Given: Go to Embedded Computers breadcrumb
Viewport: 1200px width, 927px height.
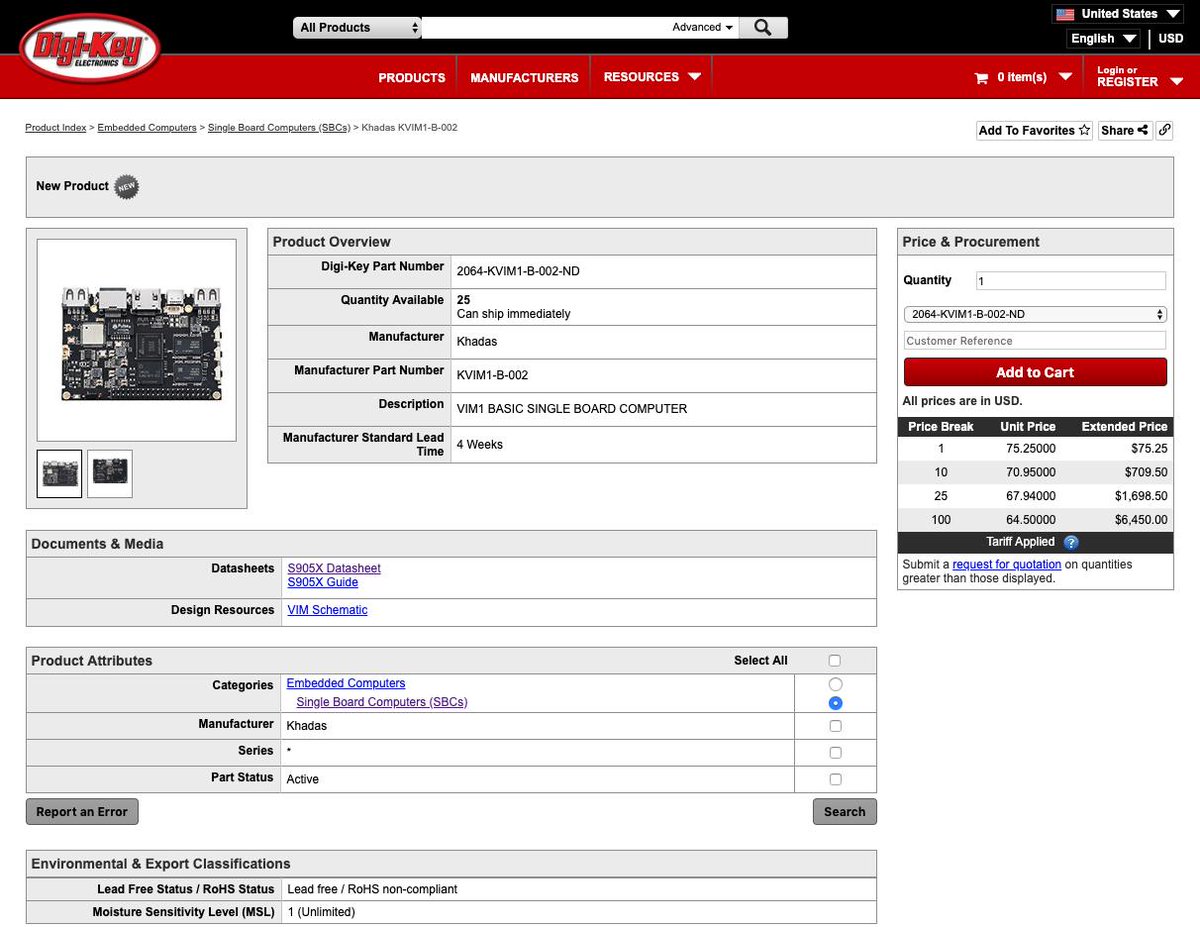Looking at the screenshot, I should [147, 128].
